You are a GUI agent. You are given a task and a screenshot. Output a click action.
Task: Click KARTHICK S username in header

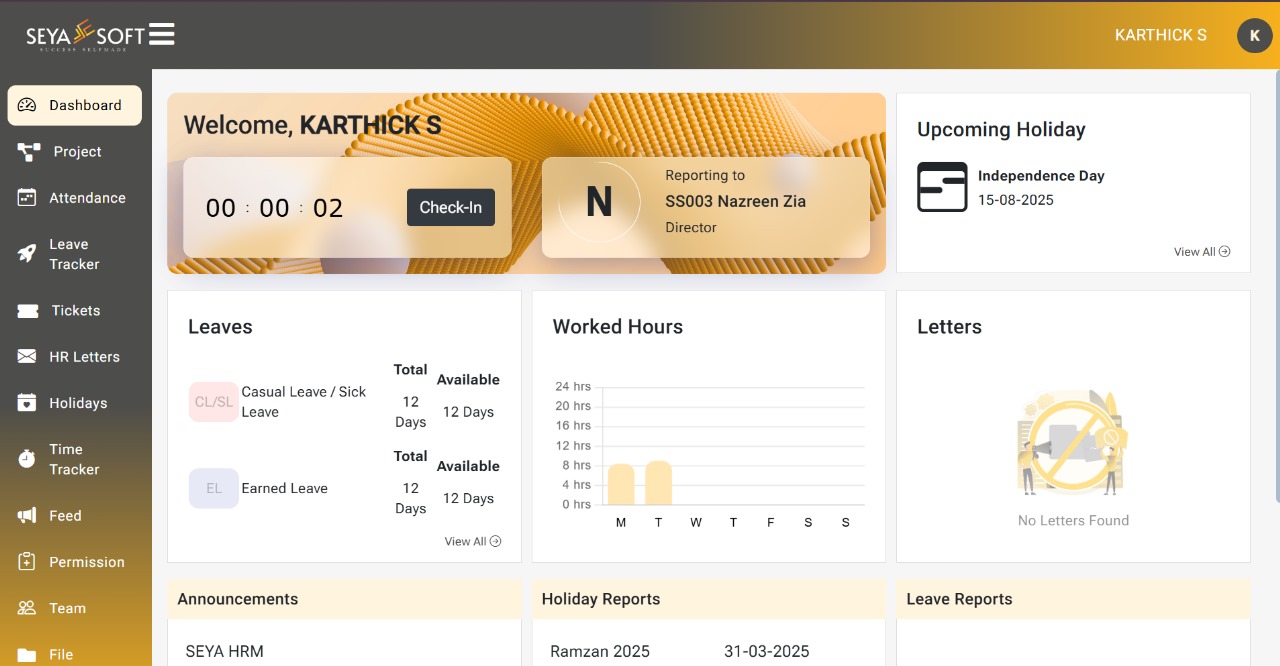(x=1161, y=35)
